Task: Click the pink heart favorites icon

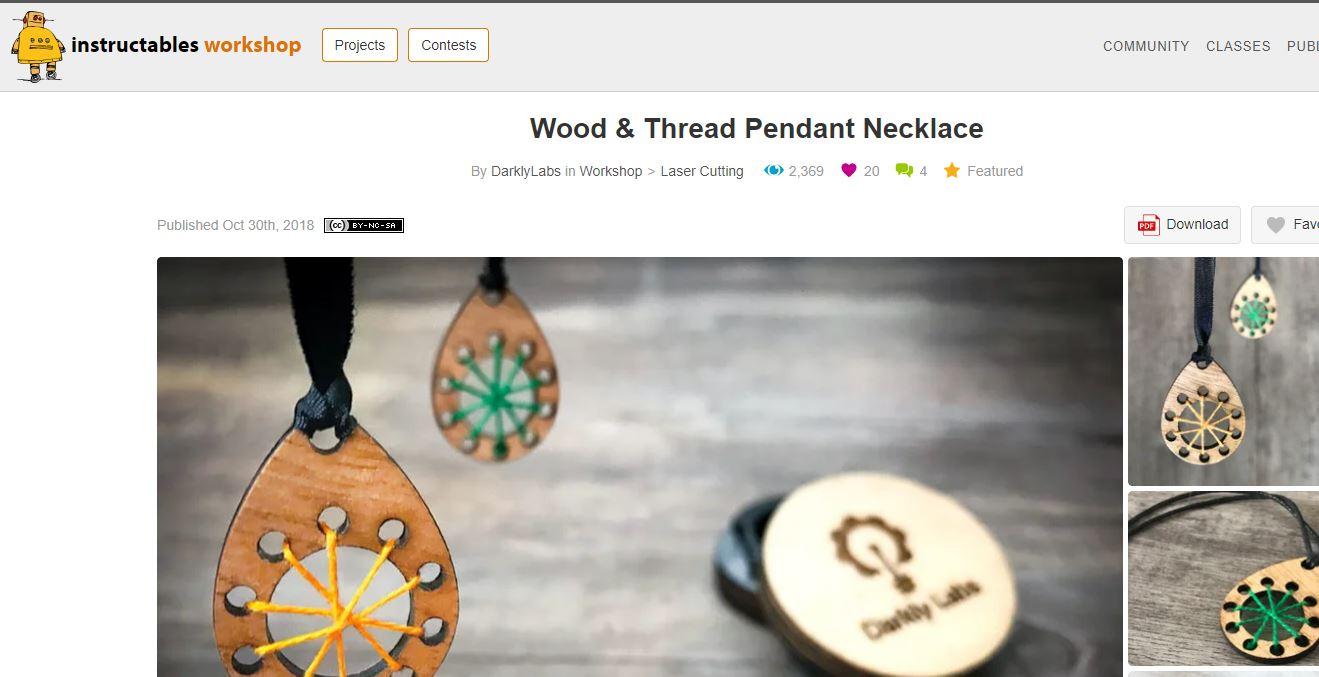Action: click(x=849, y=170)
